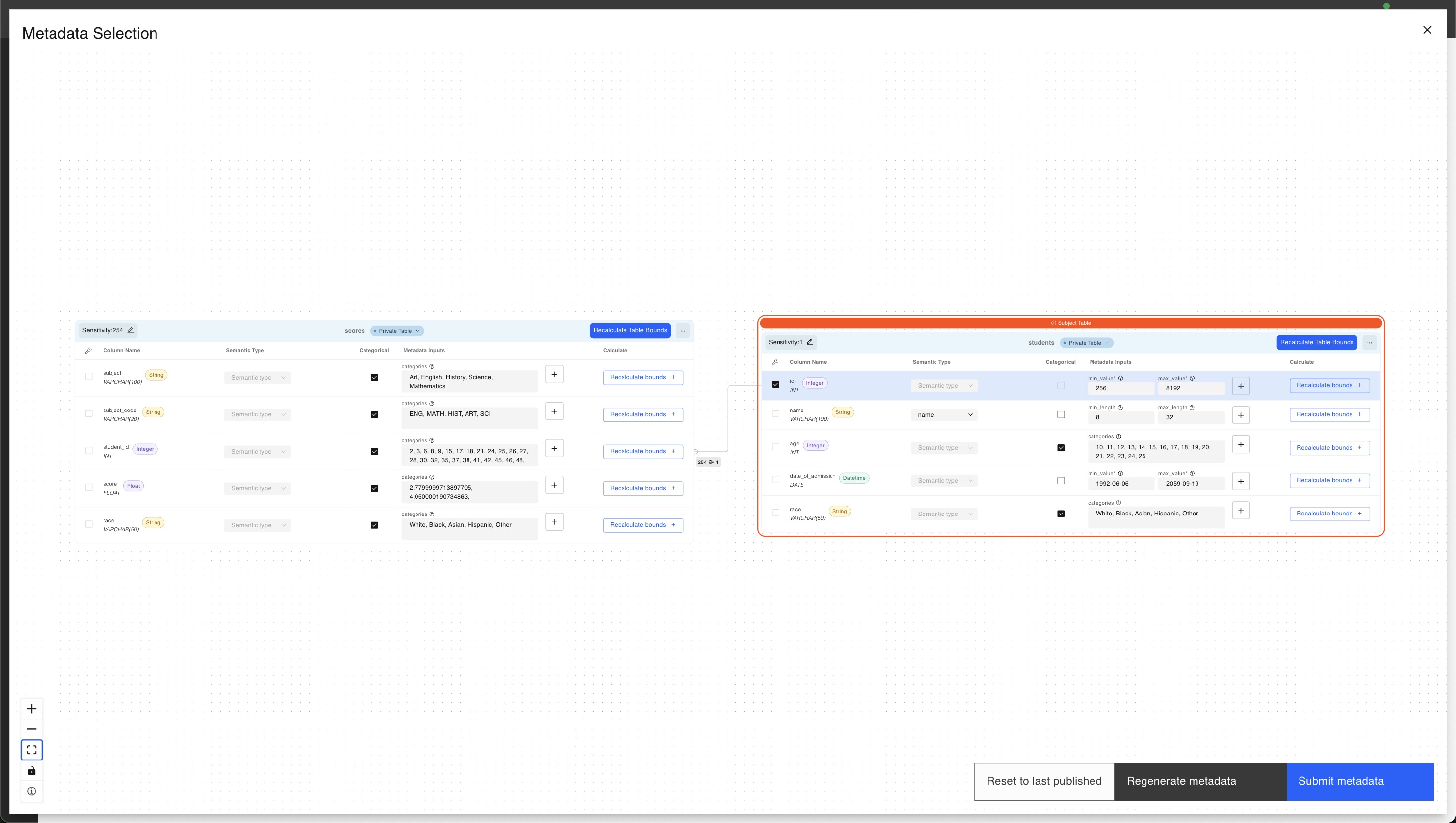Open Semantic type dropdown for subject_code
This screenshot has height=823, width=1456.
[x=258, y=414]
